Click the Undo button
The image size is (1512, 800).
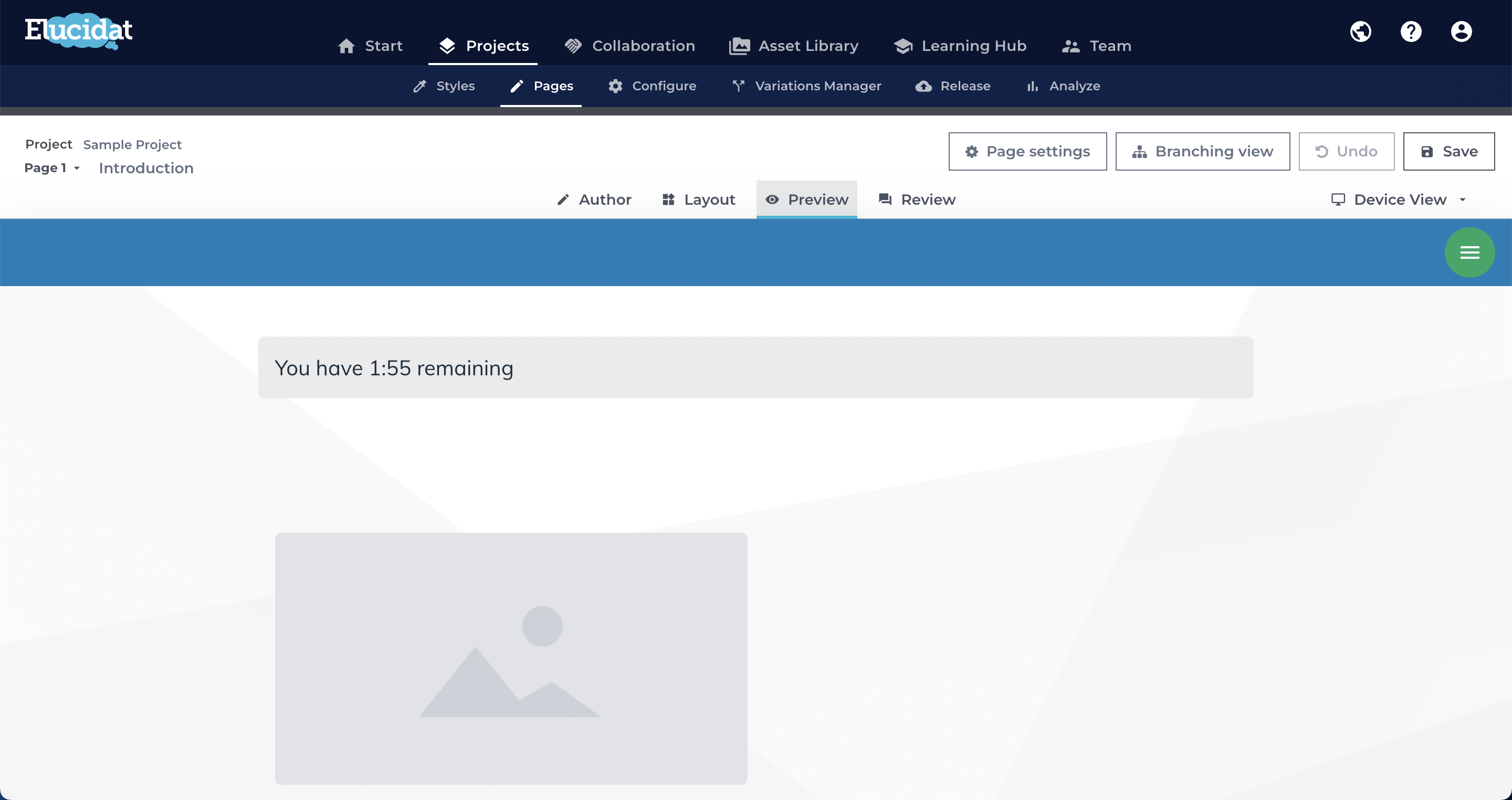tap(1347, 151)
